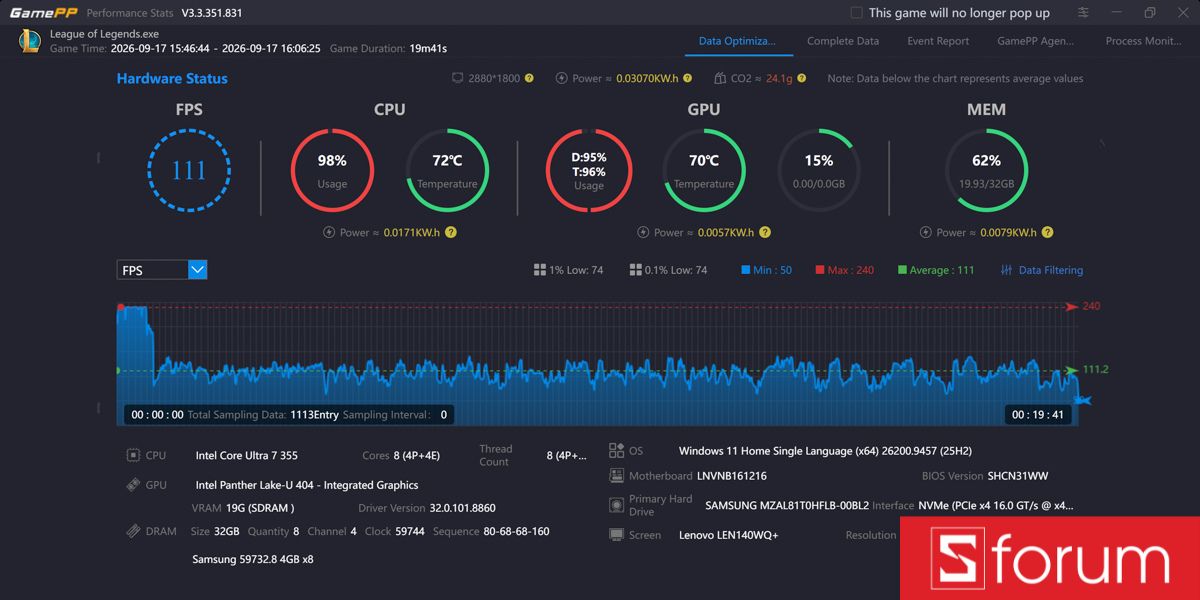Click power icon under the CPU gauges
The image size is (1200, 600).
329,232
